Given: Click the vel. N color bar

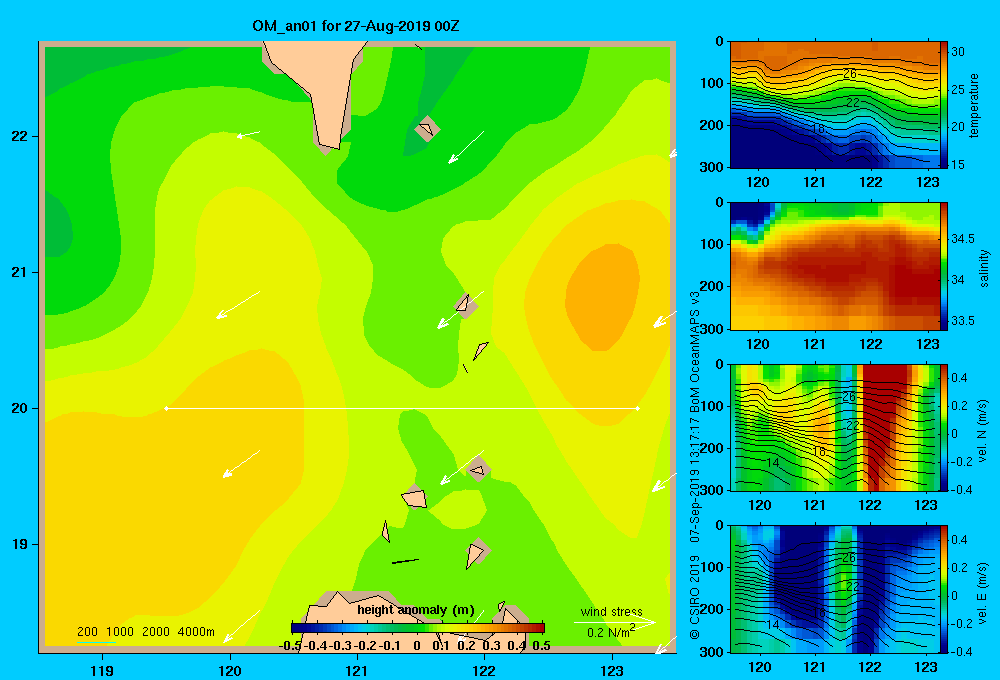Looking at the screenshot, I should point(944,427).
